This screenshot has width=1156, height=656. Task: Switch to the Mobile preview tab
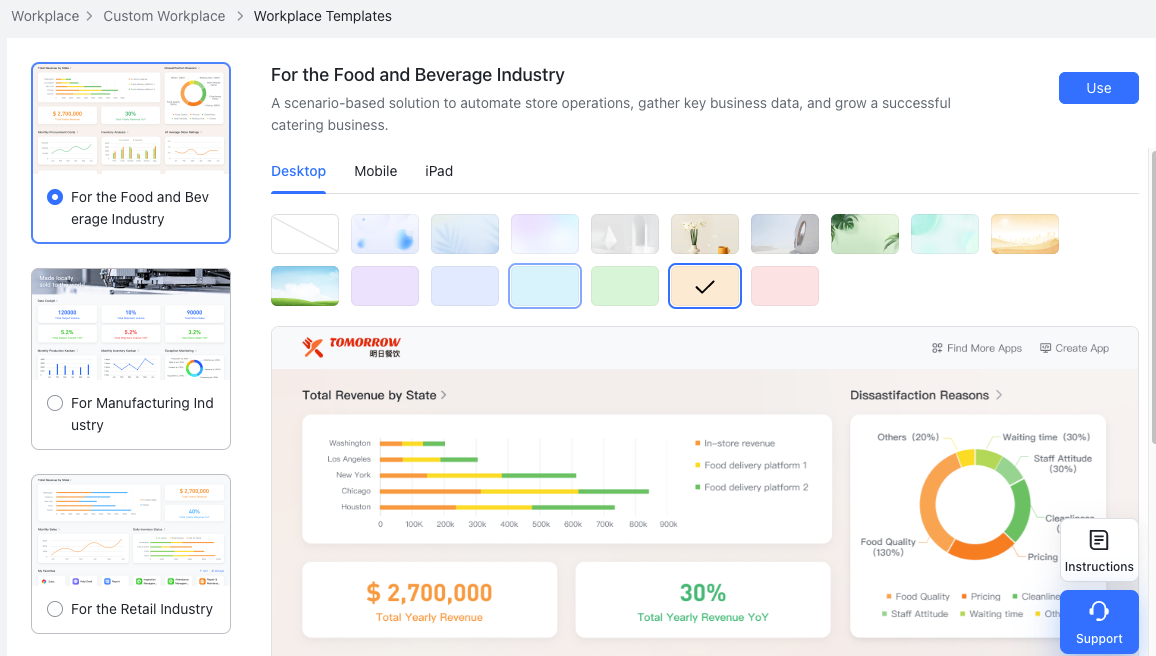(x=375, y=171)
